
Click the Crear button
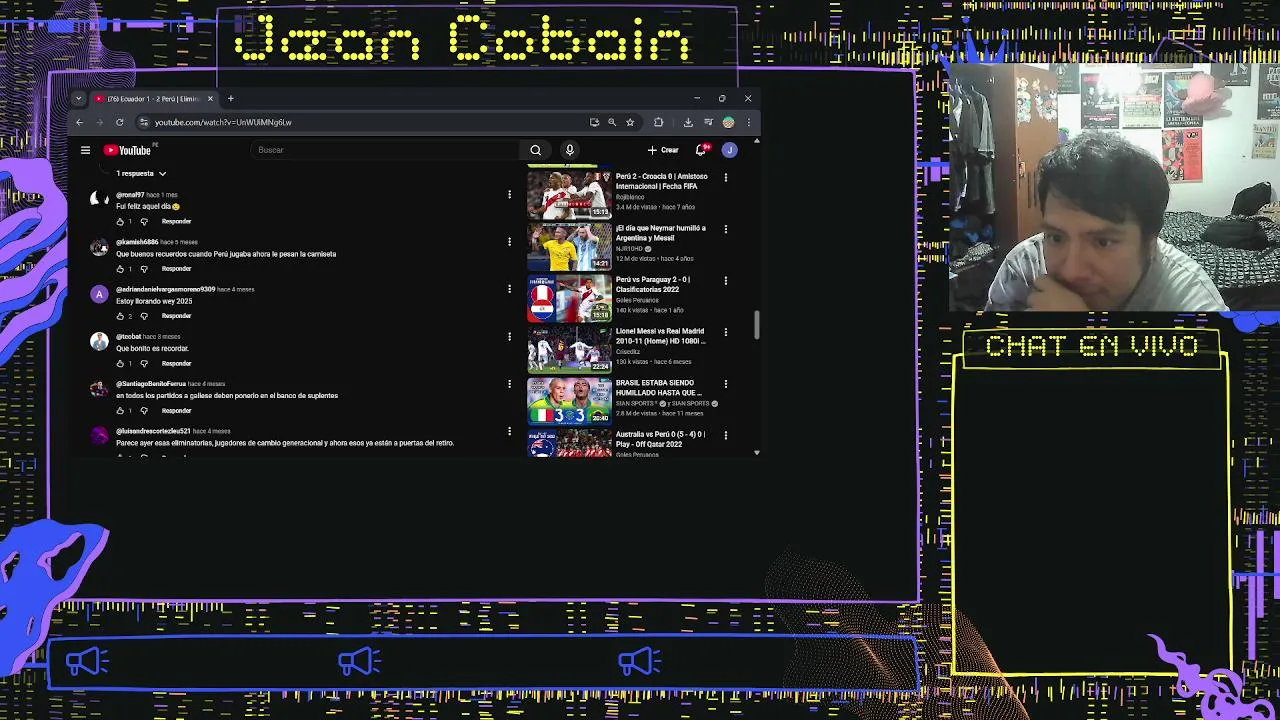(x=663, y=150)
